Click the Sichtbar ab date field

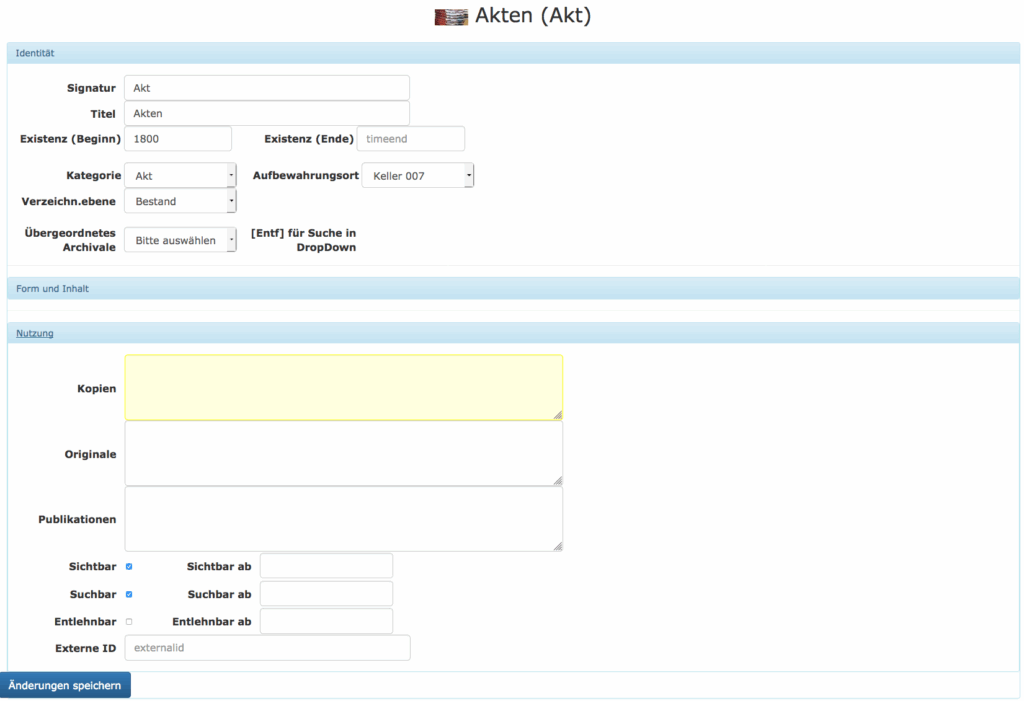(326, 566)
